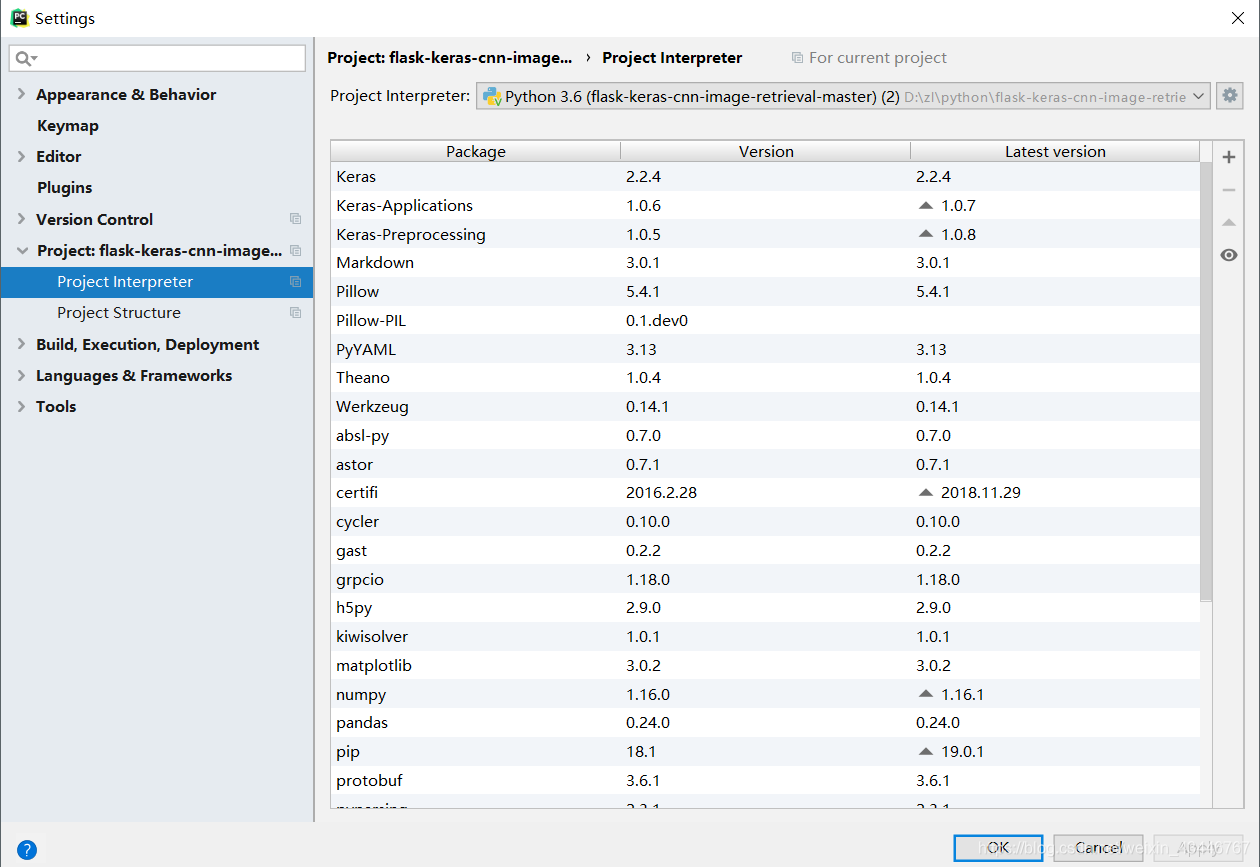
Task: Expand the Editor section
Action: [22, 156]
